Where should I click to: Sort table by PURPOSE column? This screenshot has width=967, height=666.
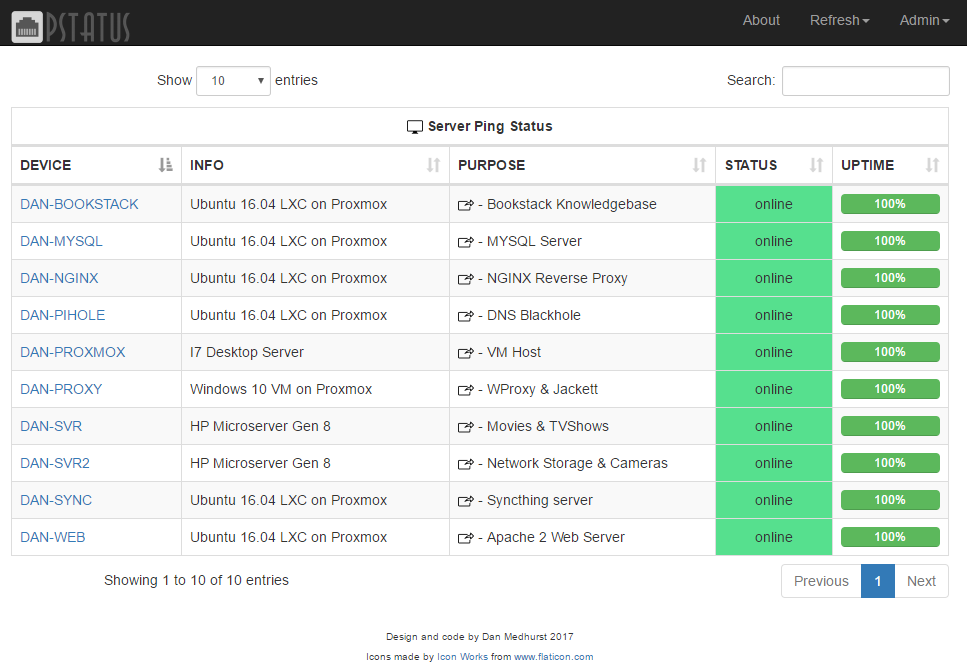pyautogui.click(x=582, y=165)
